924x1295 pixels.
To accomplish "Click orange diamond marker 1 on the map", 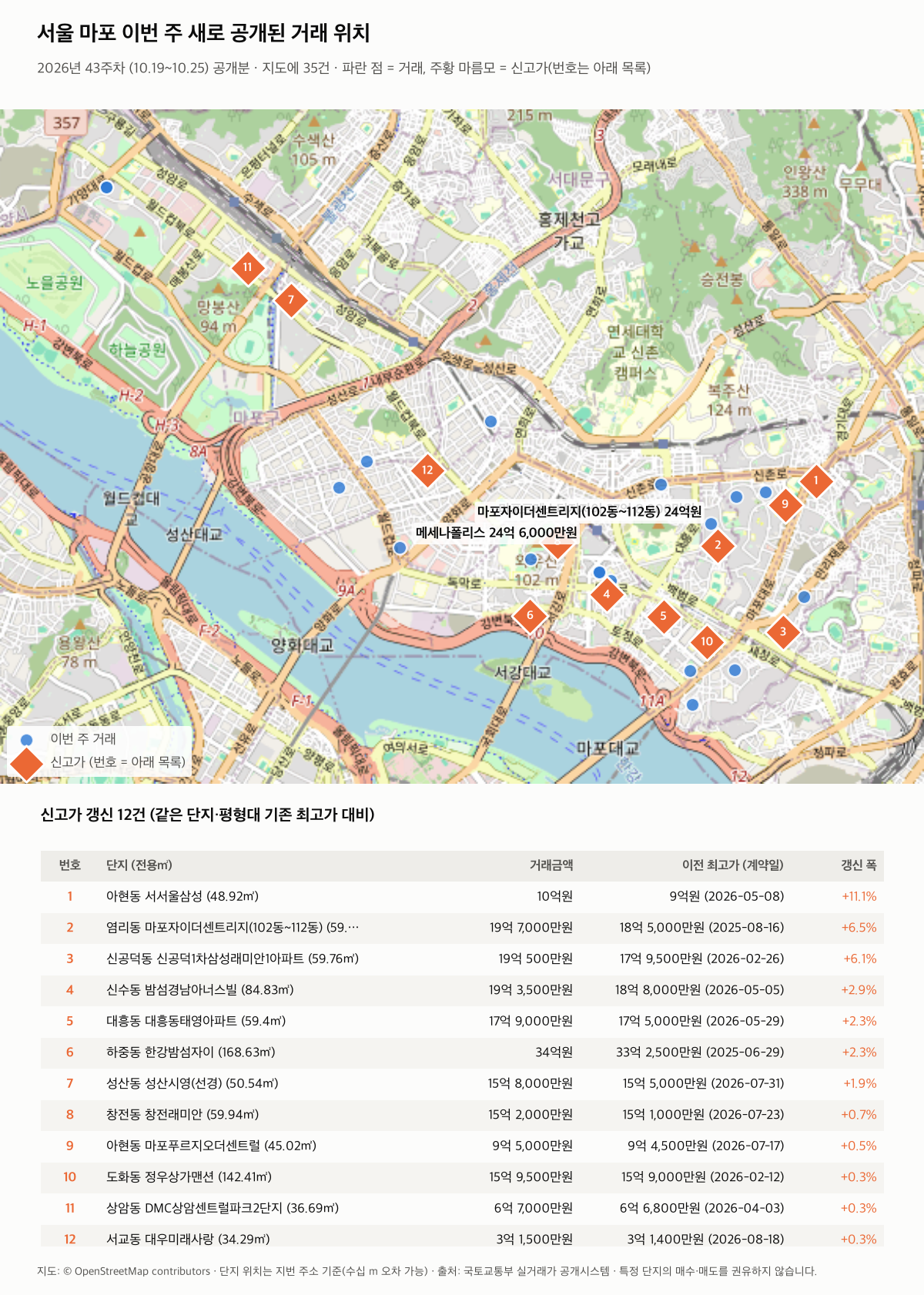I will (x=816, y=481).
